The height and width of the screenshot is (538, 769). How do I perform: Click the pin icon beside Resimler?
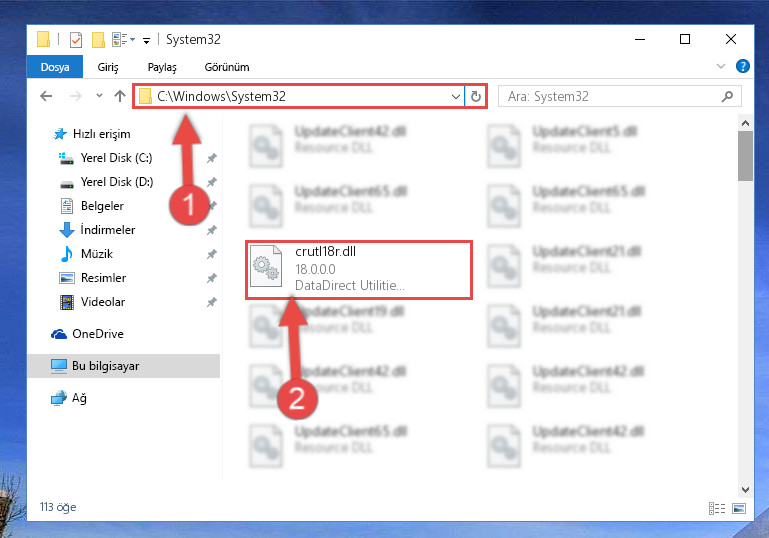(211, 278)
